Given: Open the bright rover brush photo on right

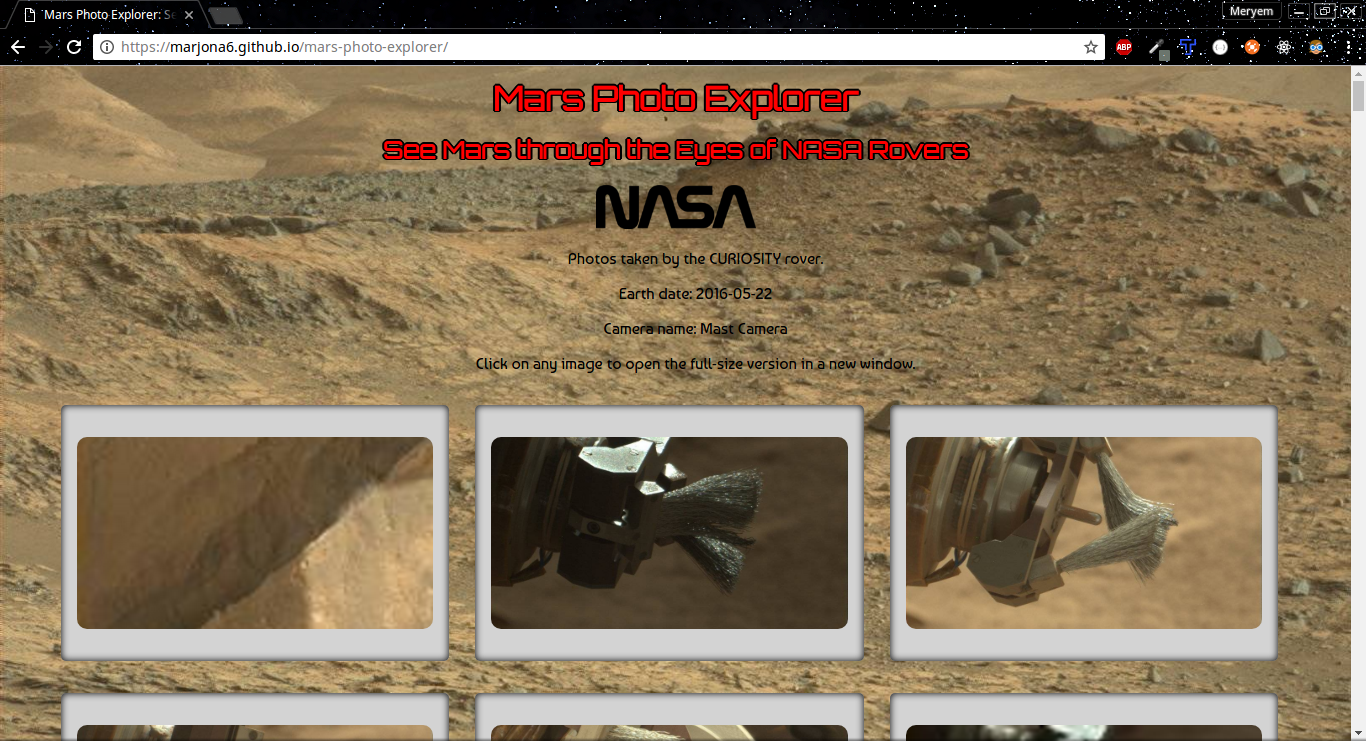Looking at the screenshot, I should click(1084, 533).
